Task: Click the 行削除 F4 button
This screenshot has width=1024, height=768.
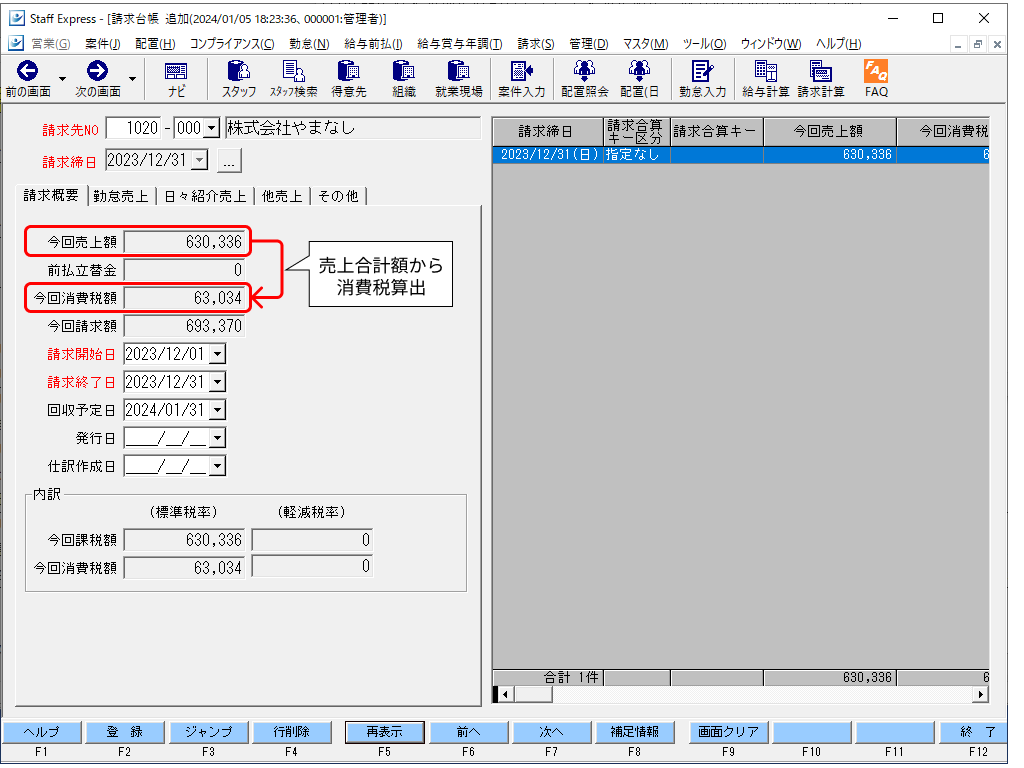Action: point(292,732)
